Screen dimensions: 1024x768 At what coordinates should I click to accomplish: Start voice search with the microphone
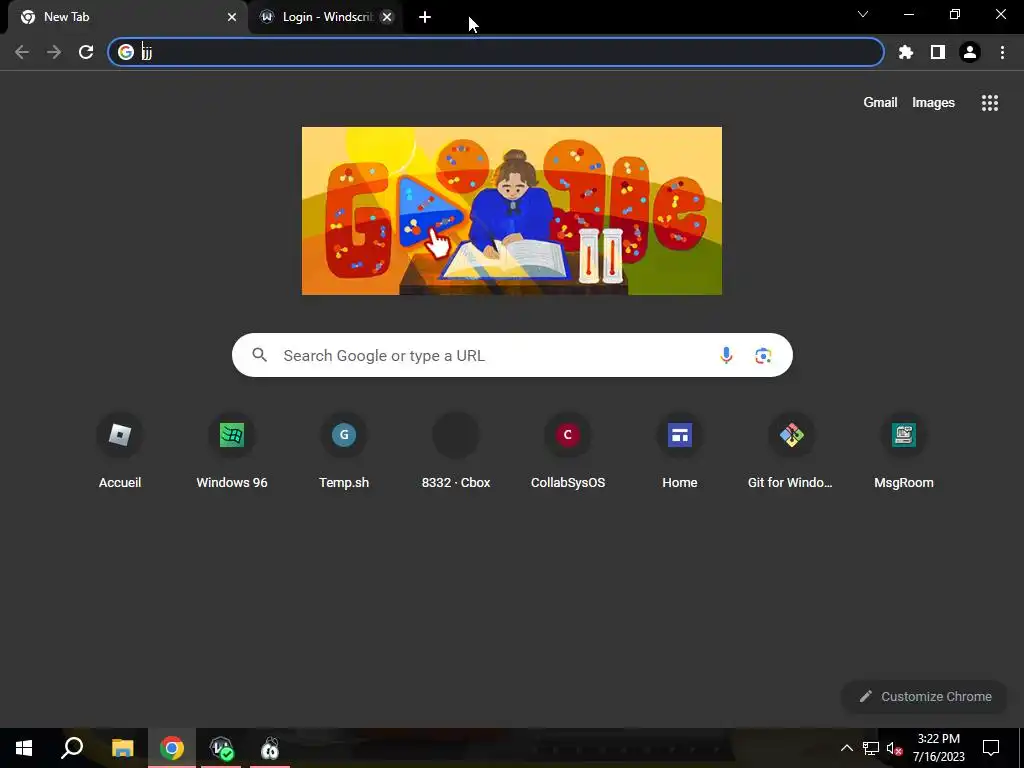coord(726,355)
